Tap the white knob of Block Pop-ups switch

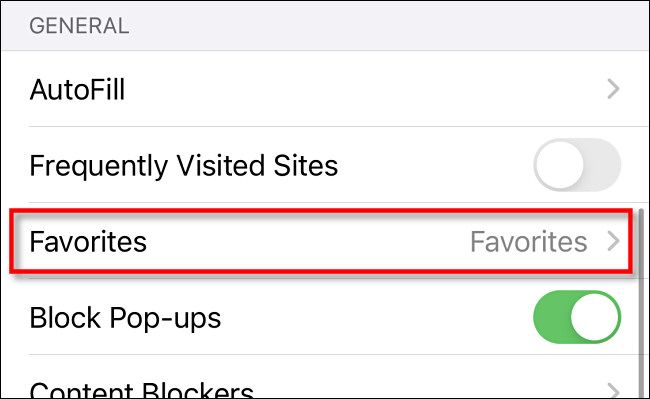pyautogui.click(x=594, y=317)
